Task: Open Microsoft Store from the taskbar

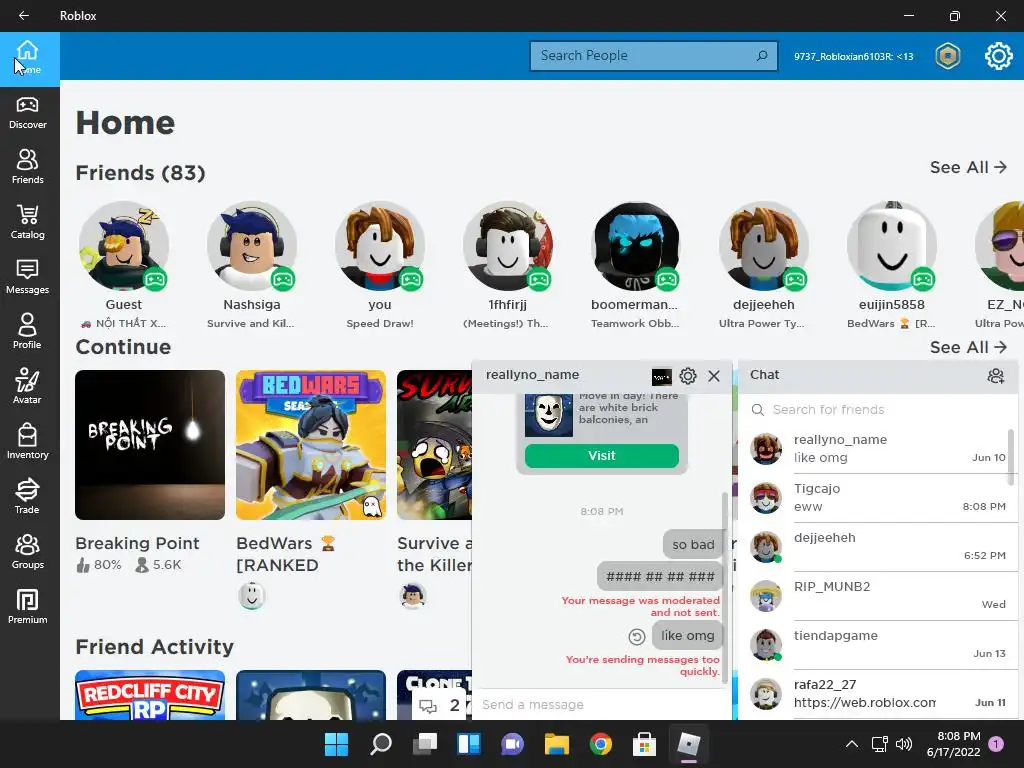Action: pos(645,744)
